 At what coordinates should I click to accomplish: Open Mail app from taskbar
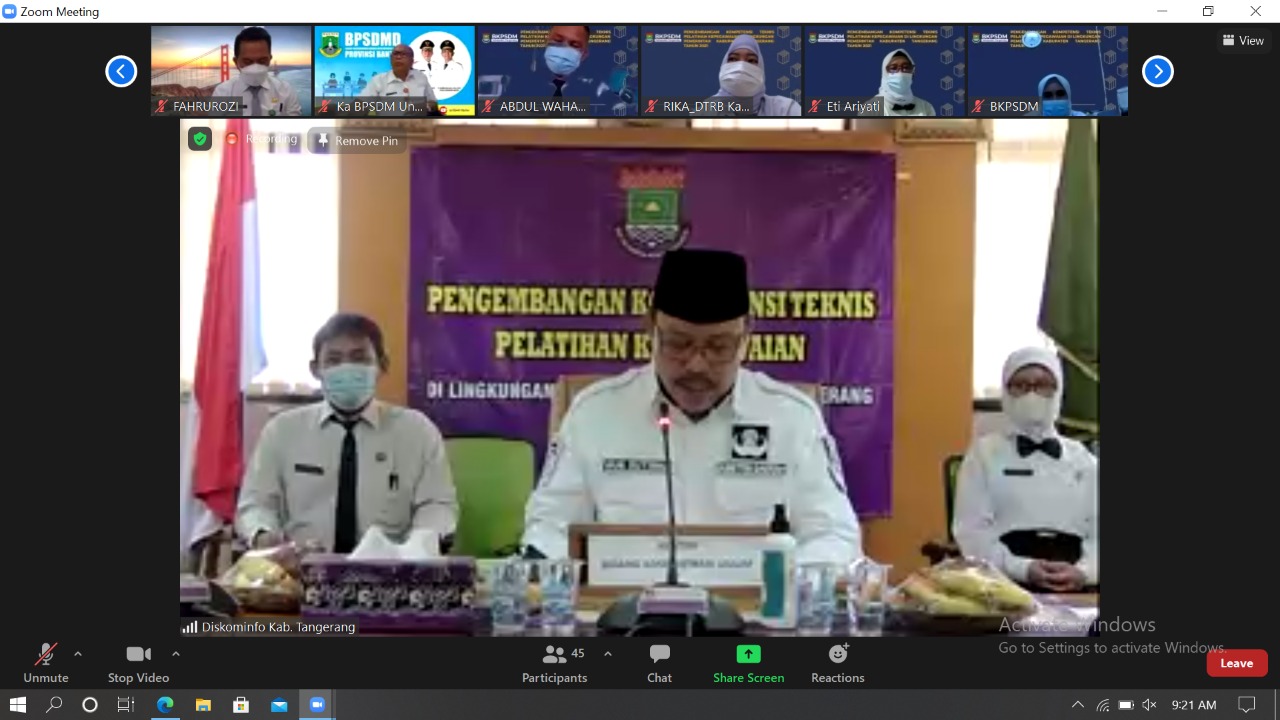pos(279,705)
